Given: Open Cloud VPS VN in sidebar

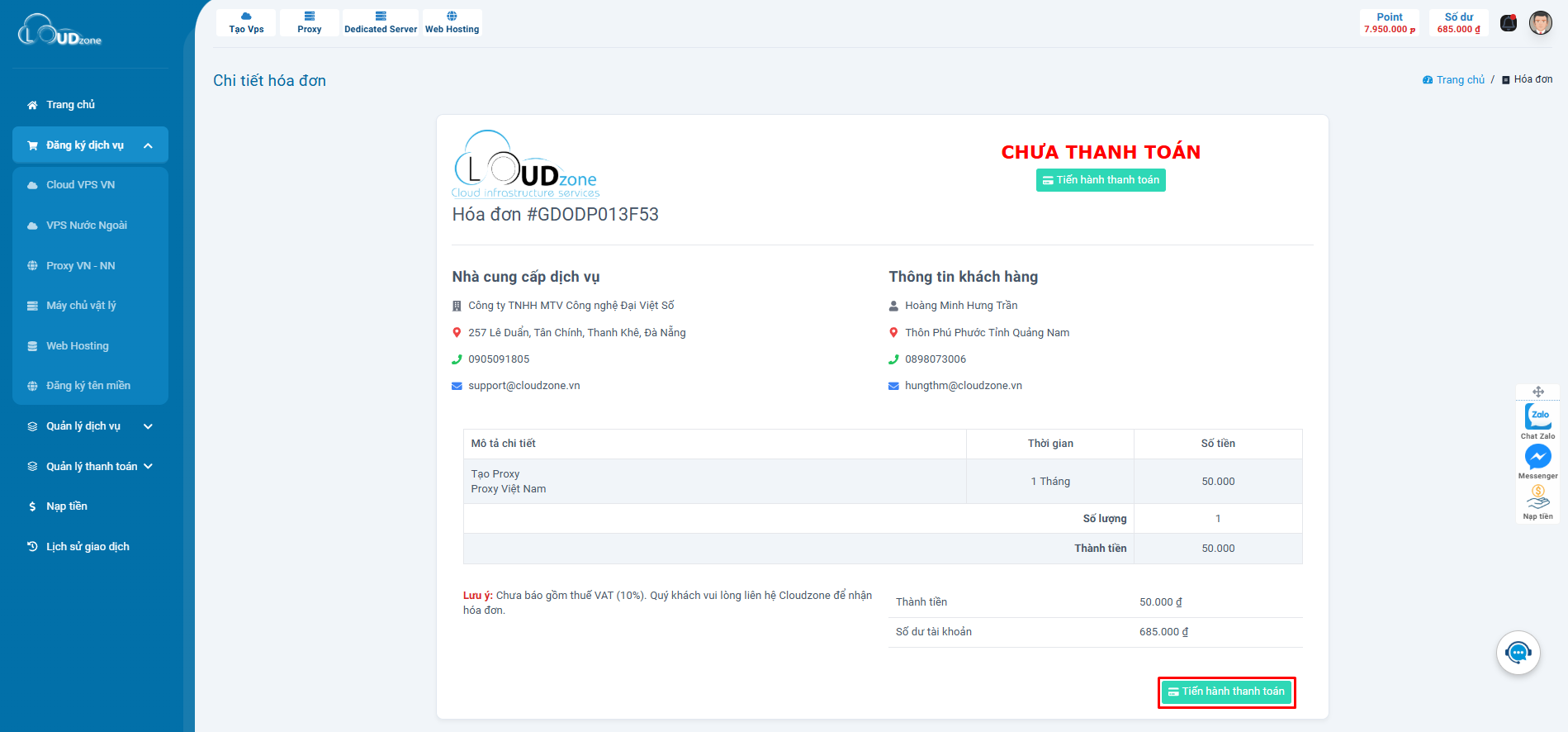Looking at the screenshot, I should [80, 185].
